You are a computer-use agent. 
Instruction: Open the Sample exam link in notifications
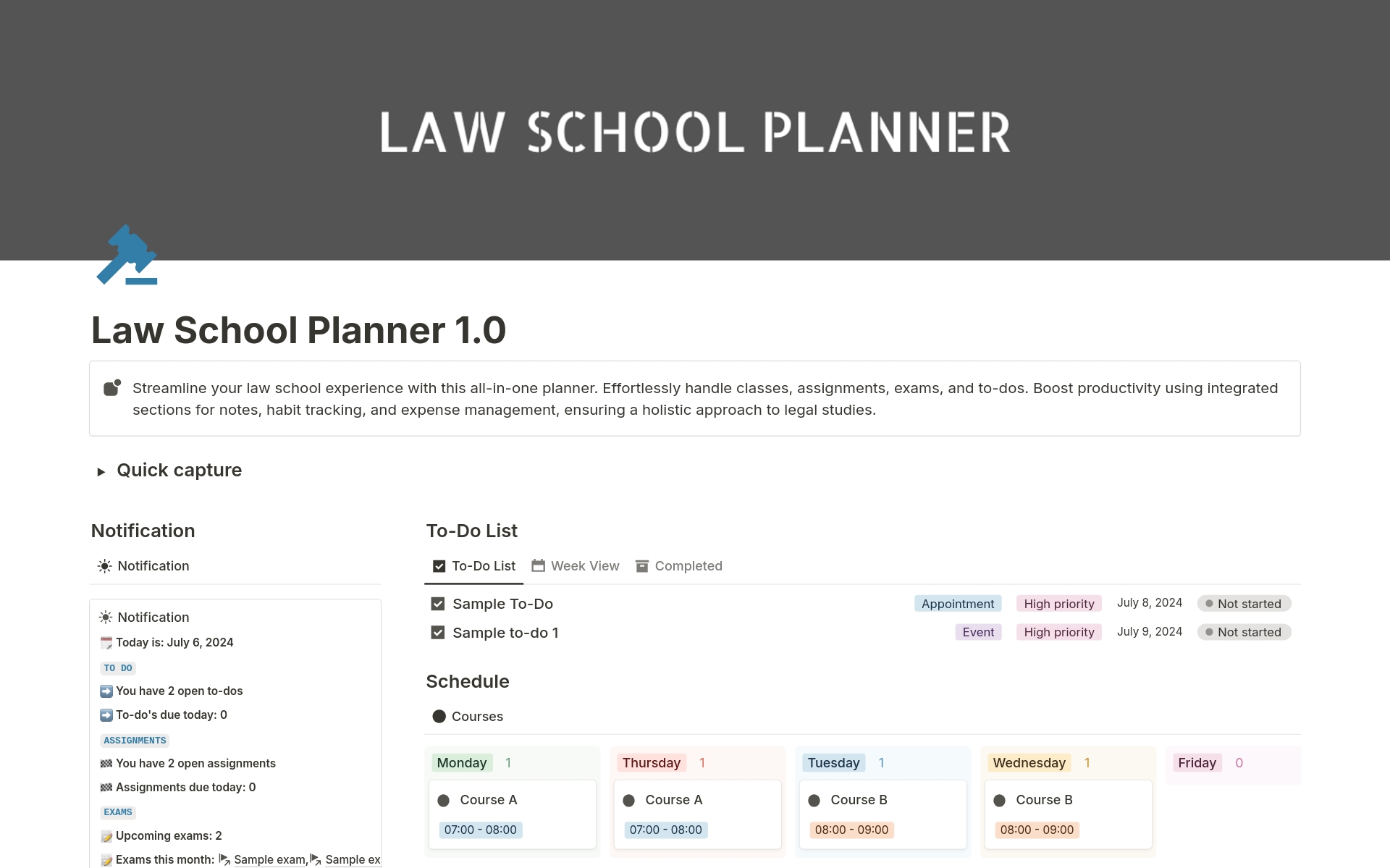click(x=269, y=859)
